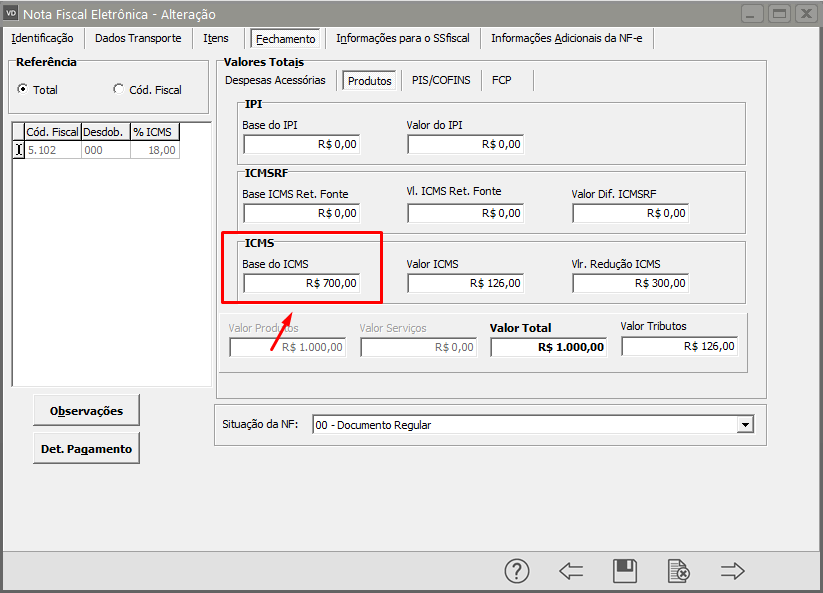Click the Base do ICMS input field
The height and width of the screenshot is (593, 823).
[x=301, y=283]
